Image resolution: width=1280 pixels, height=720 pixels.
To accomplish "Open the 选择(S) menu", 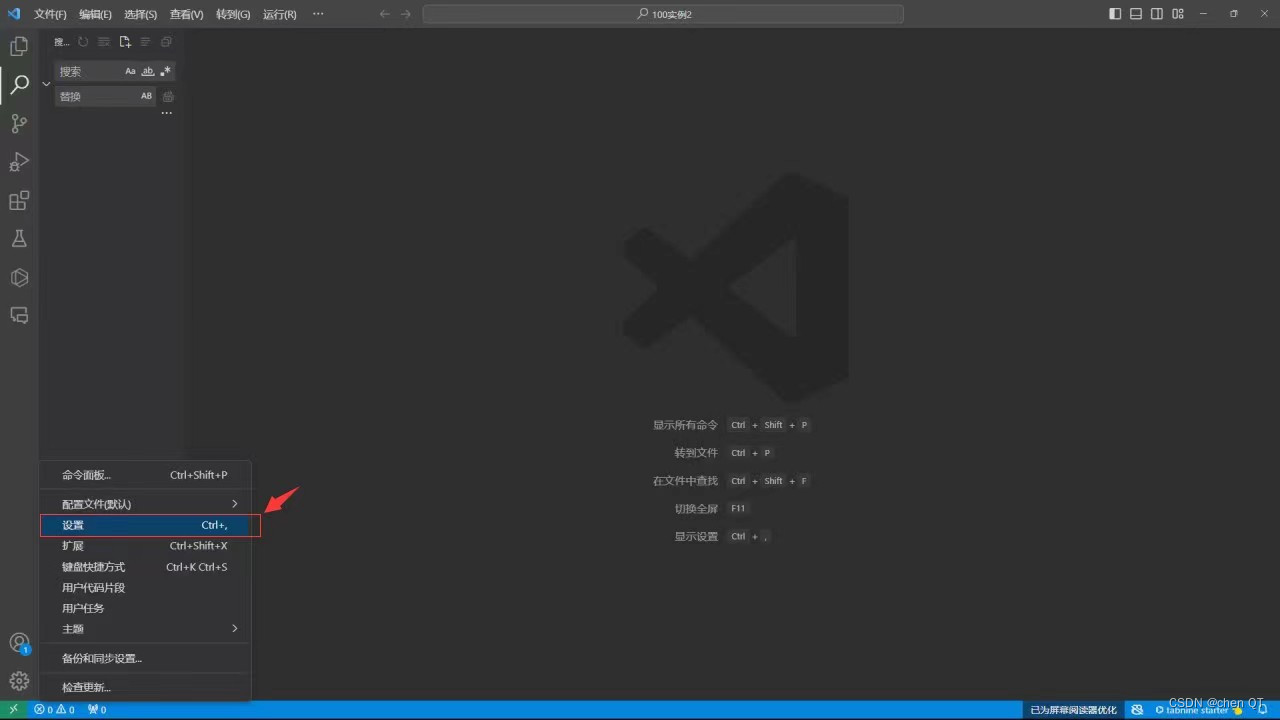I will [x=141, y=15].
